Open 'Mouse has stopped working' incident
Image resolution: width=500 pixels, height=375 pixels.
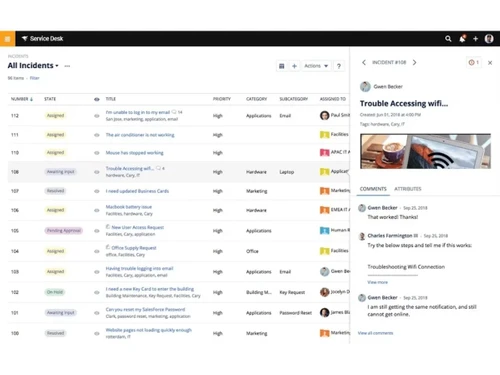coord(134,153)
